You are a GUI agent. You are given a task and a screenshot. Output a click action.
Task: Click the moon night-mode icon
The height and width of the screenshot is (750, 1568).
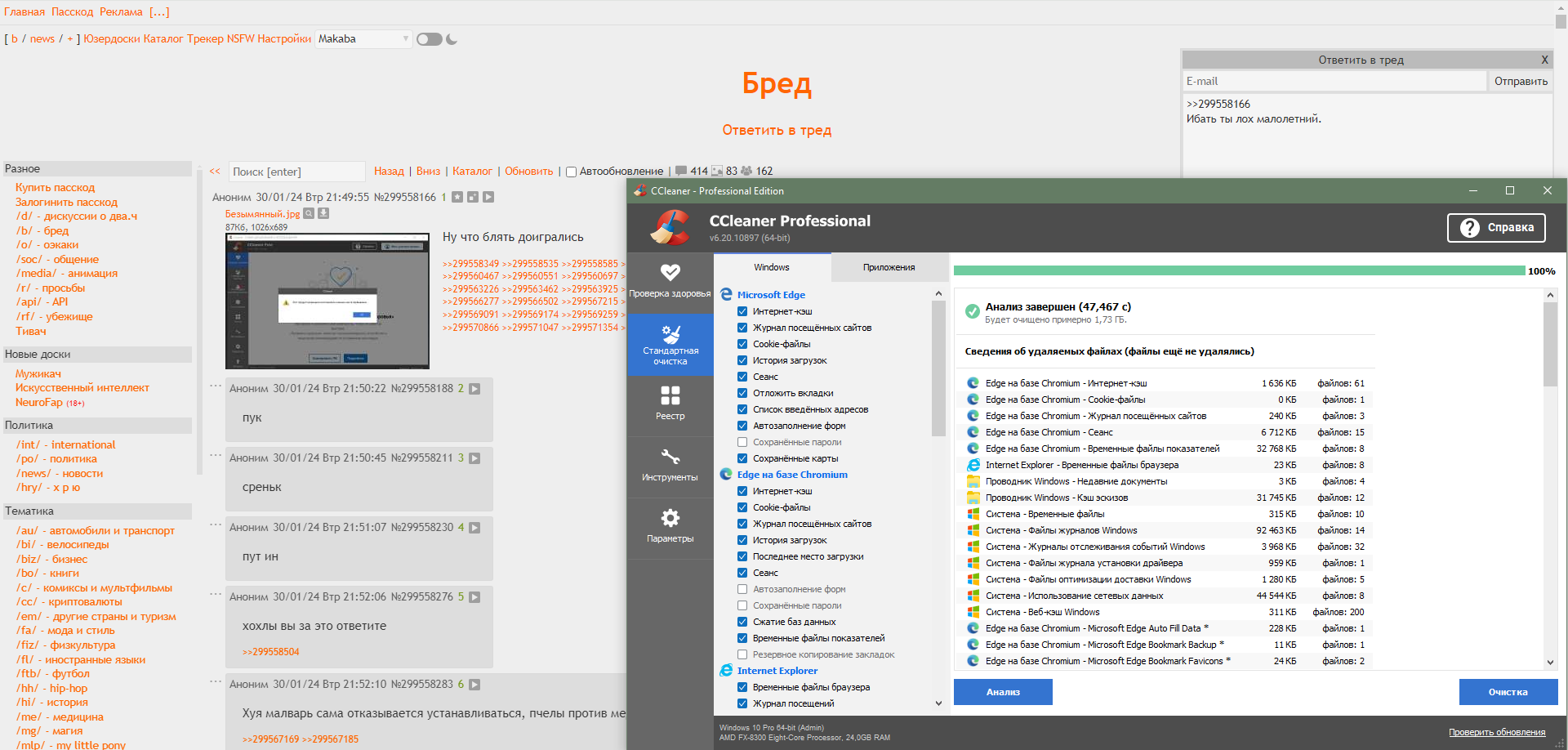click(452, 38)
